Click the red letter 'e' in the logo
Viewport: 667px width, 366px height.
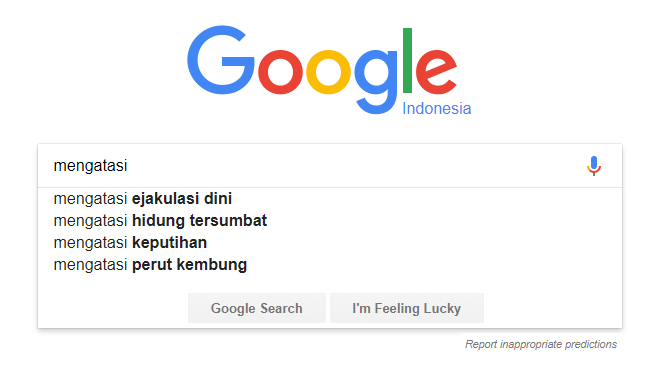tap(436, 72)
